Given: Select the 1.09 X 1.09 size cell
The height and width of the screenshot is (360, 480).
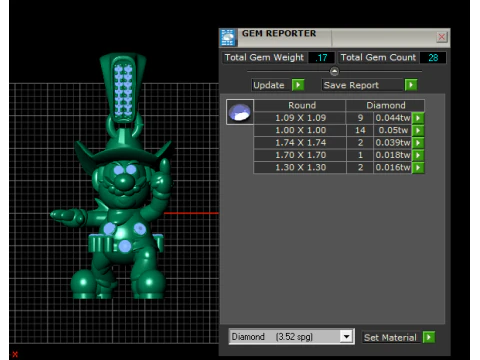Looking at the screenshot, I should coord(300,118).
